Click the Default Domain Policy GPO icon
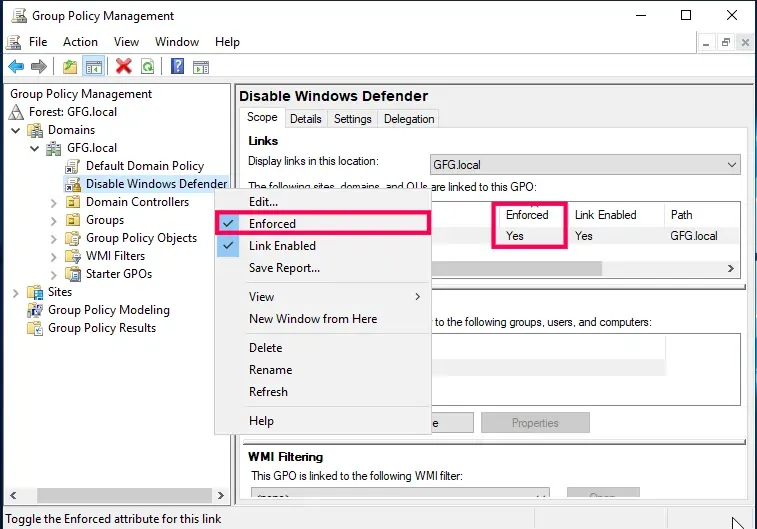Screen dimensions: 757x529 click(x=72, y=167)
